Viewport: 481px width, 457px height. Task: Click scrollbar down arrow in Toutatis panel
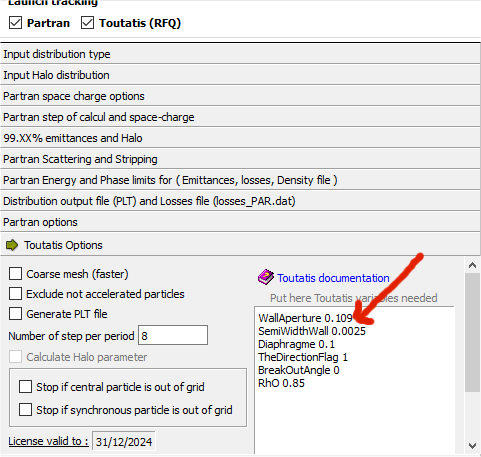(472, 446)
